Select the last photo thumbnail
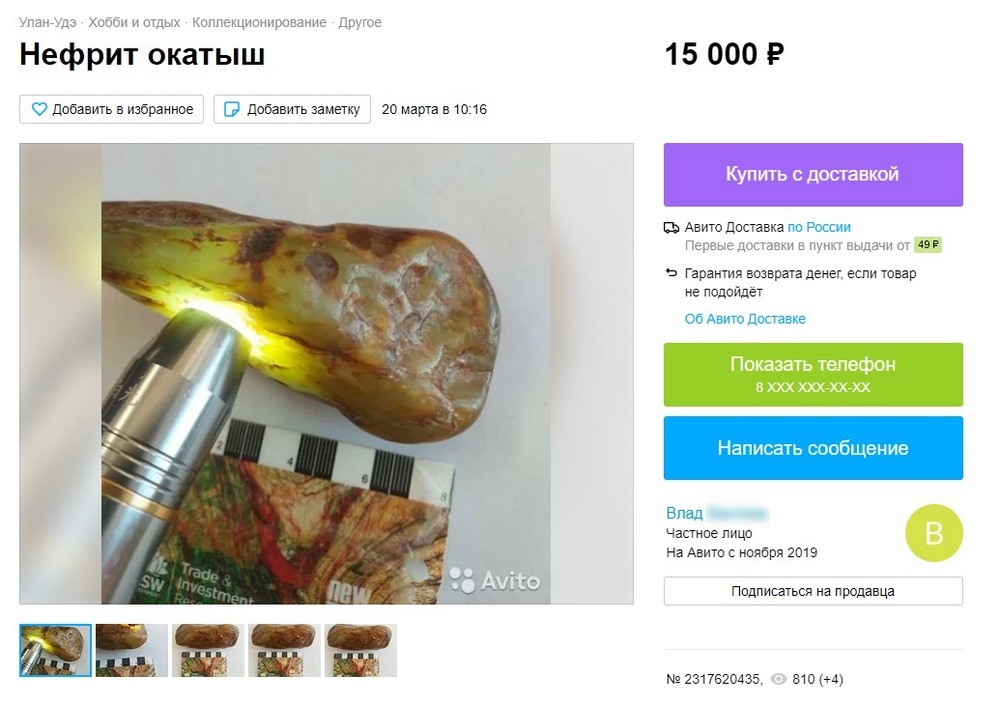This screenshot has height=705, width=1000. (x=360, y=650)
